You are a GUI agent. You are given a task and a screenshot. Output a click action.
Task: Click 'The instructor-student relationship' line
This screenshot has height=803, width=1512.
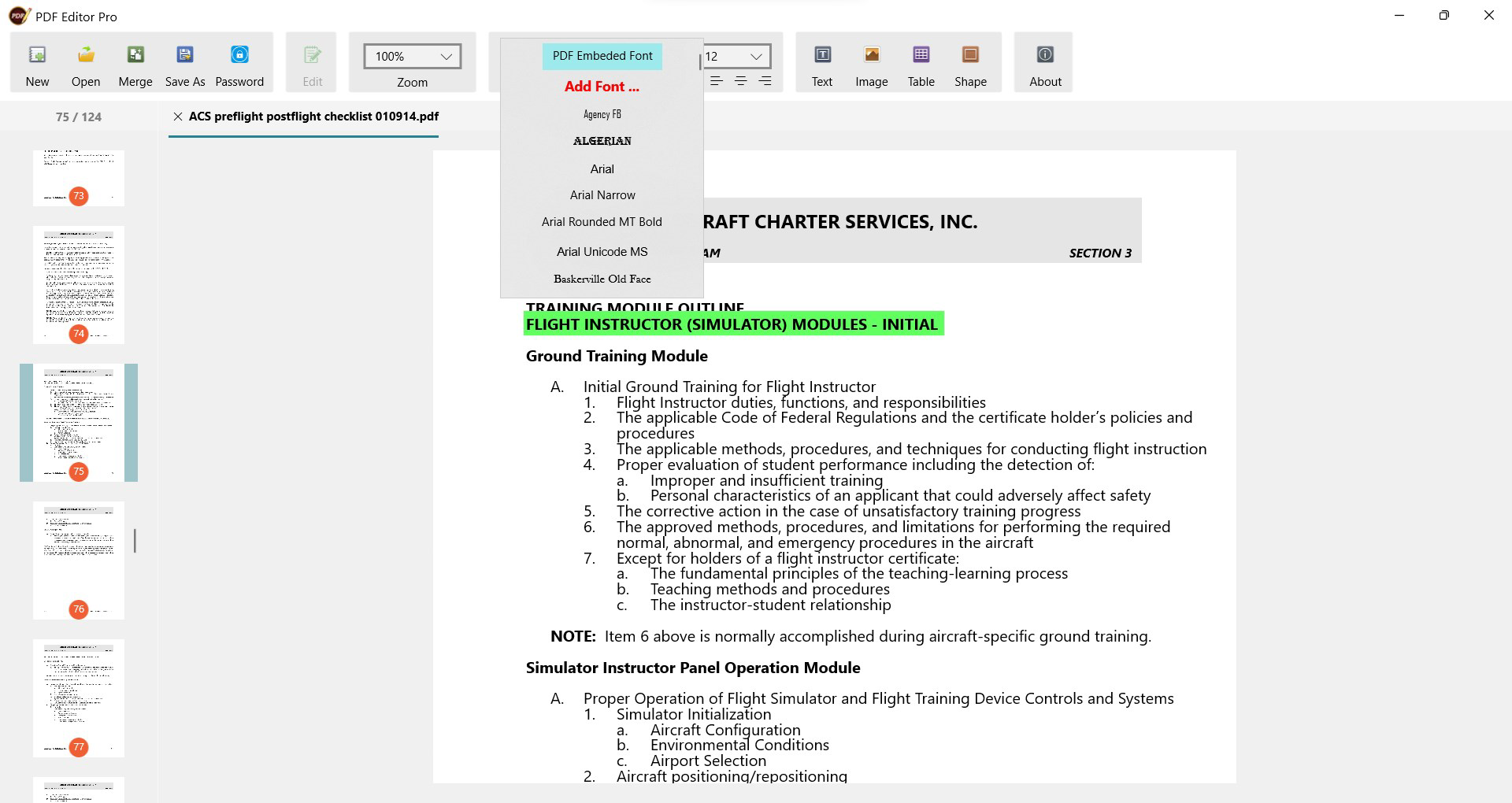point(770,605)
